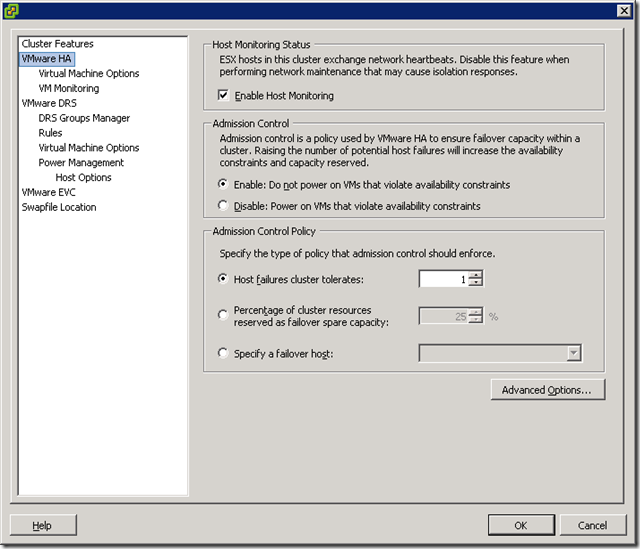This screenshot has width=640, height=549.
Task: Cancel the dialog
Action: pos(593,525)
